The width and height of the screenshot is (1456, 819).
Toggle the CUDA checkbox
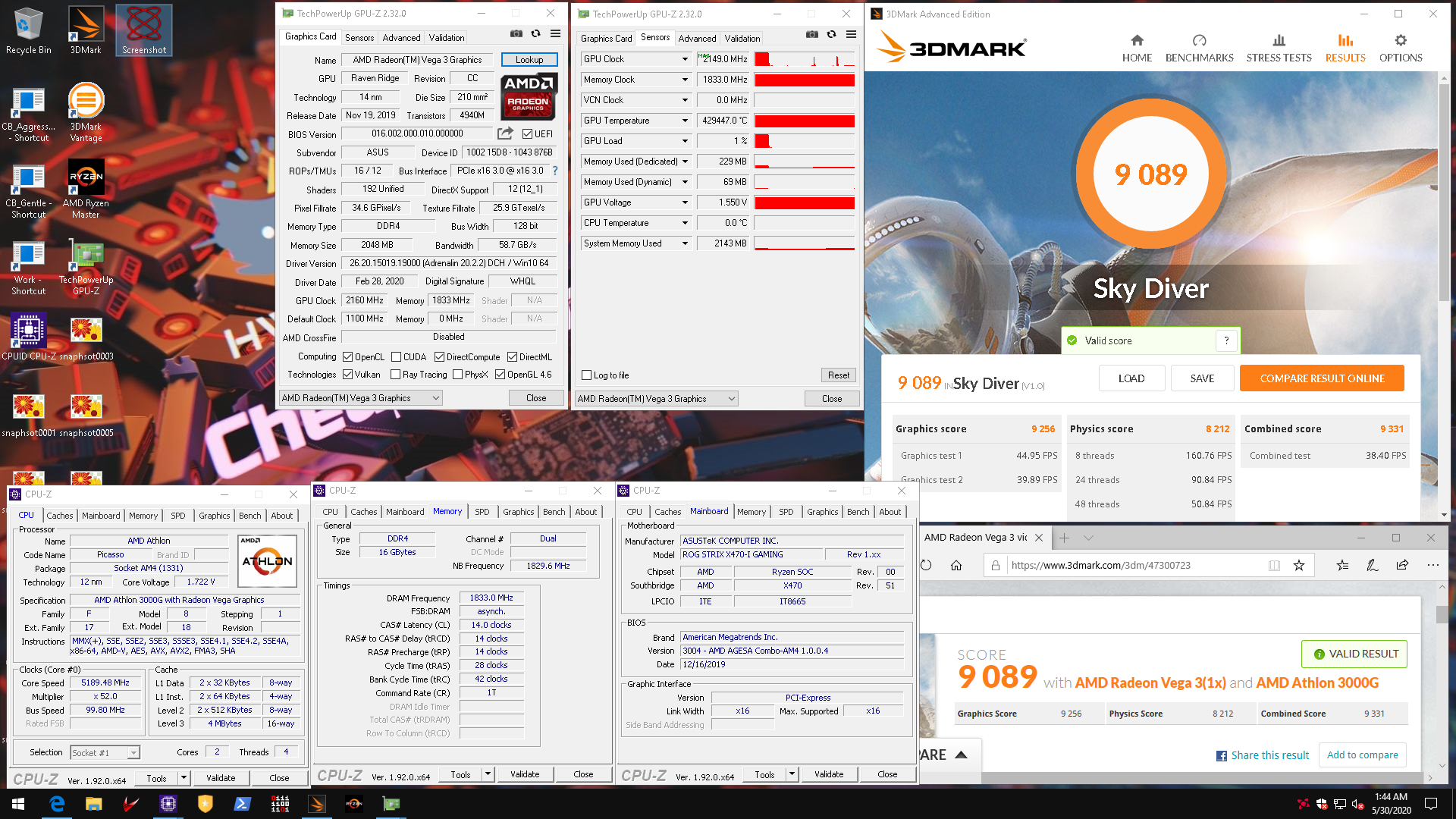pyautogui.click(x=395, y=357)
